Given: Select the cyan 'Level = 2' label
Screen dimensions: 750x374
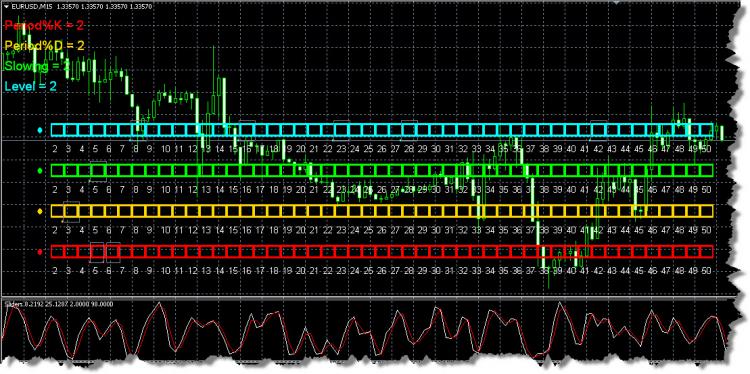Looking at the screenshot, I should pos(31,87).
